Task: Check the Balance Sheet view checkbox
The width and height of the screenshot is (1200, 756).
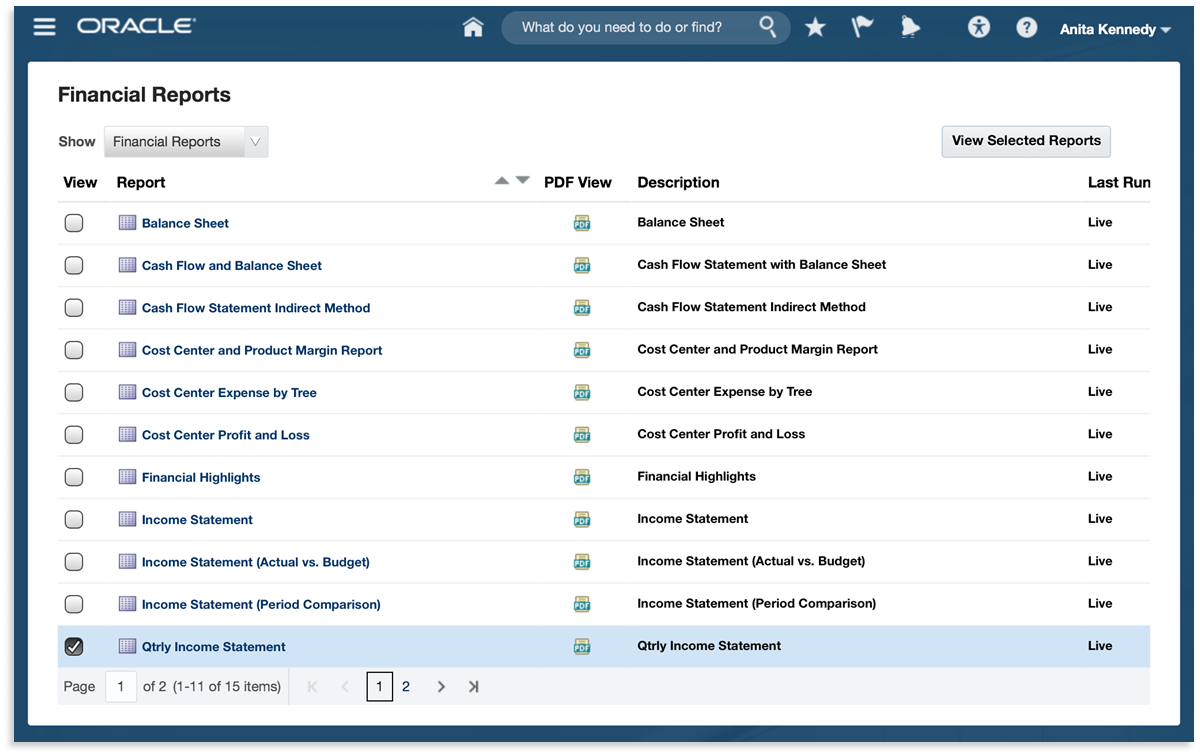Action: click(74, 223)
